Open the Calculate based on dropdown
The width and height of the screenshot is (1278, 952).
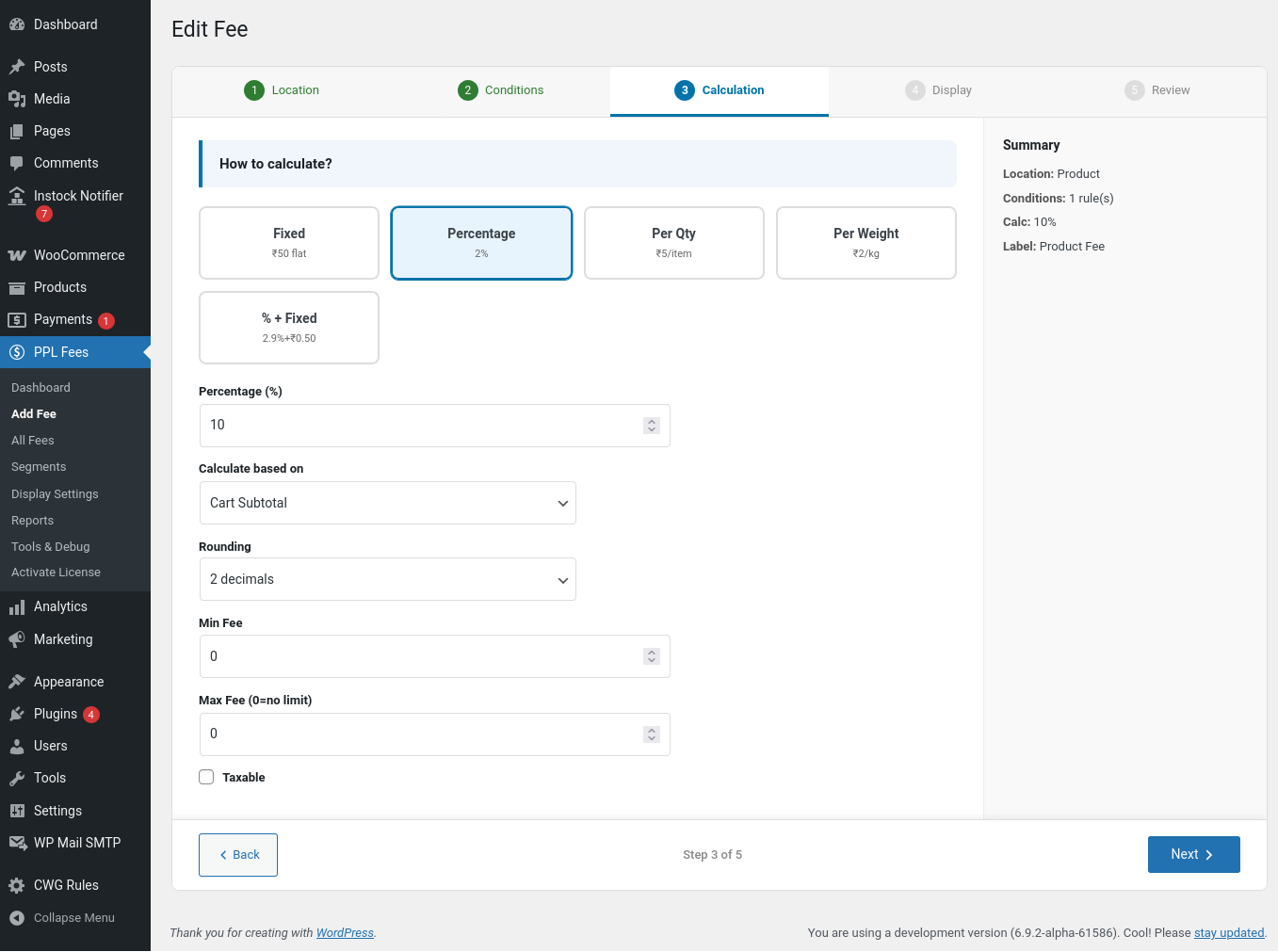387,503
